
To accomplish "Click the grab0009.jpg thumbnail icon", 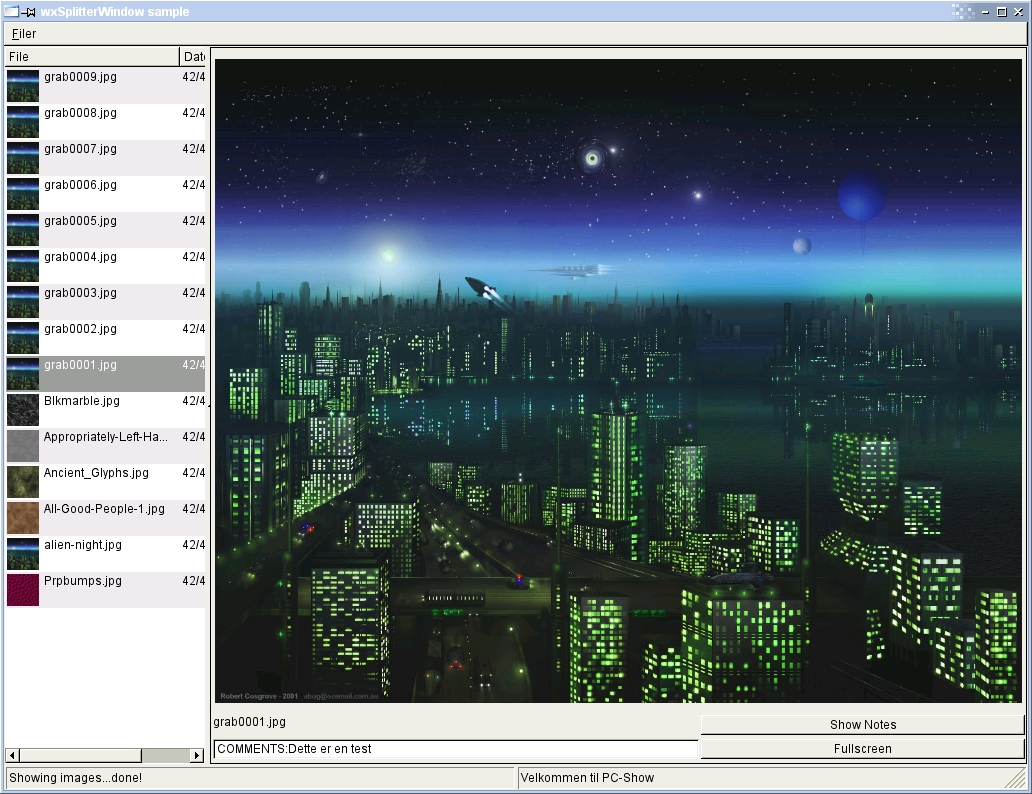I will point(22,85).
